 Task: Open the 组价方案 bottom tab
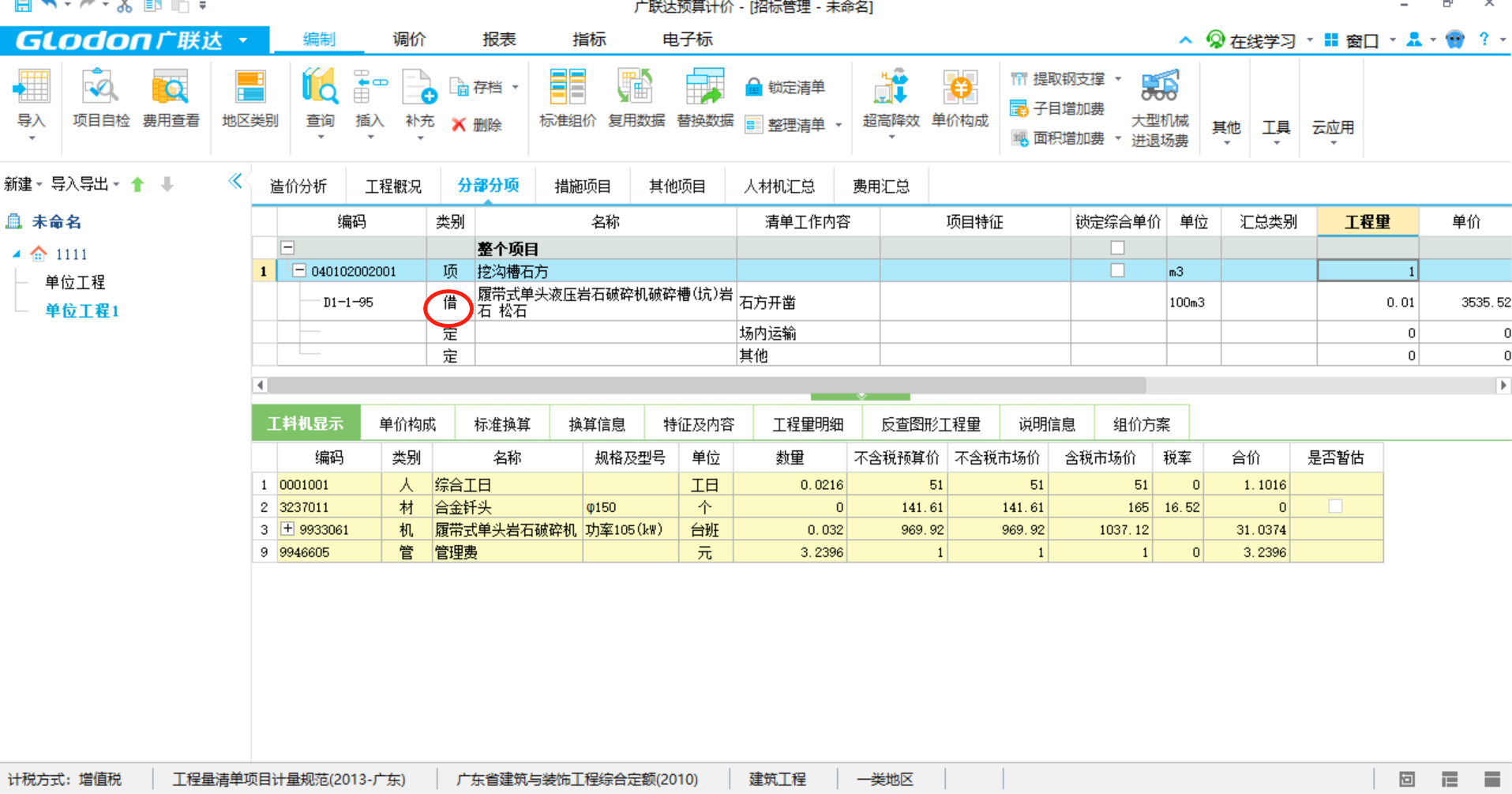click(x=1142, y=424)
